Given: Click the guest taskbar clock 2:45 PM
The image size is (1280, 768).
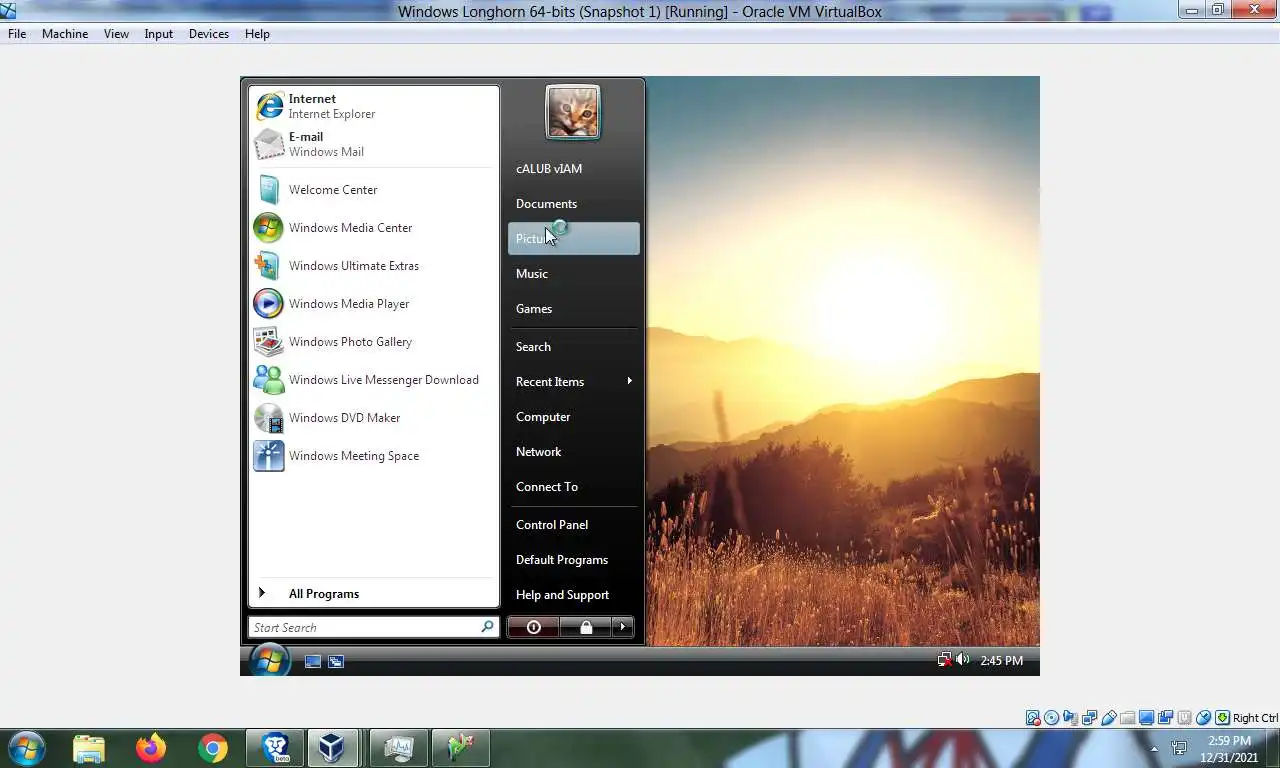Looking at the screenshot, I should pyautogui.click(x=1002, y=661).
